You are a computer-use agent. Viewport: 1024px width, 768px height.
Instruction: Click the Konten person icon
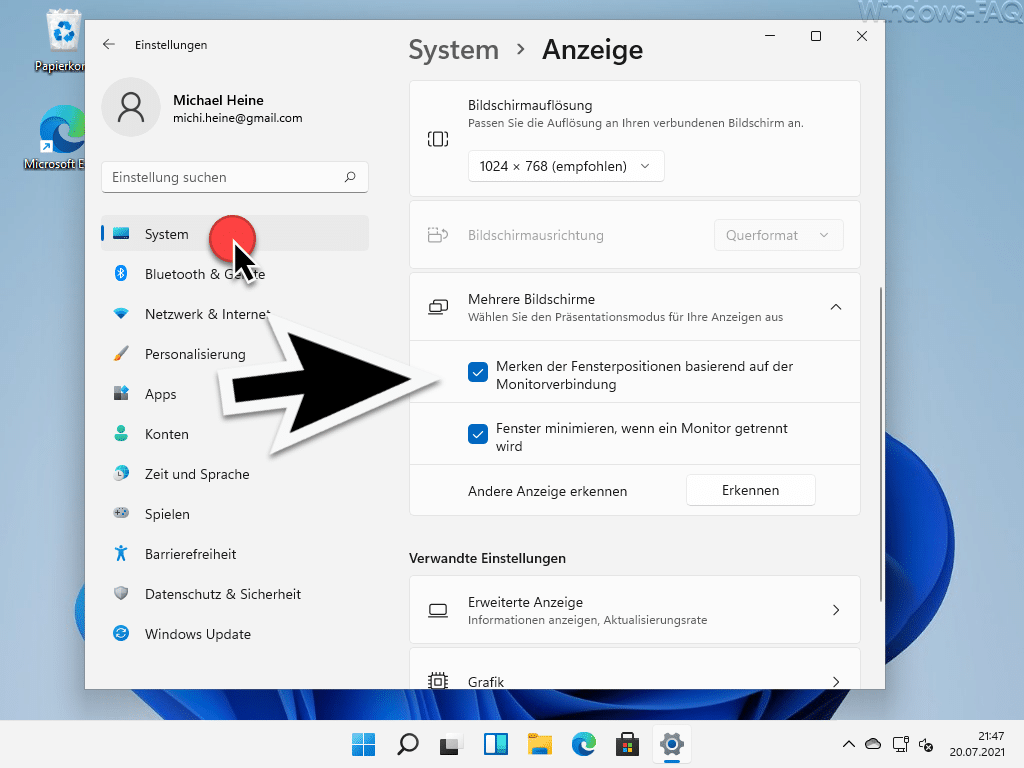pos(121,434)
